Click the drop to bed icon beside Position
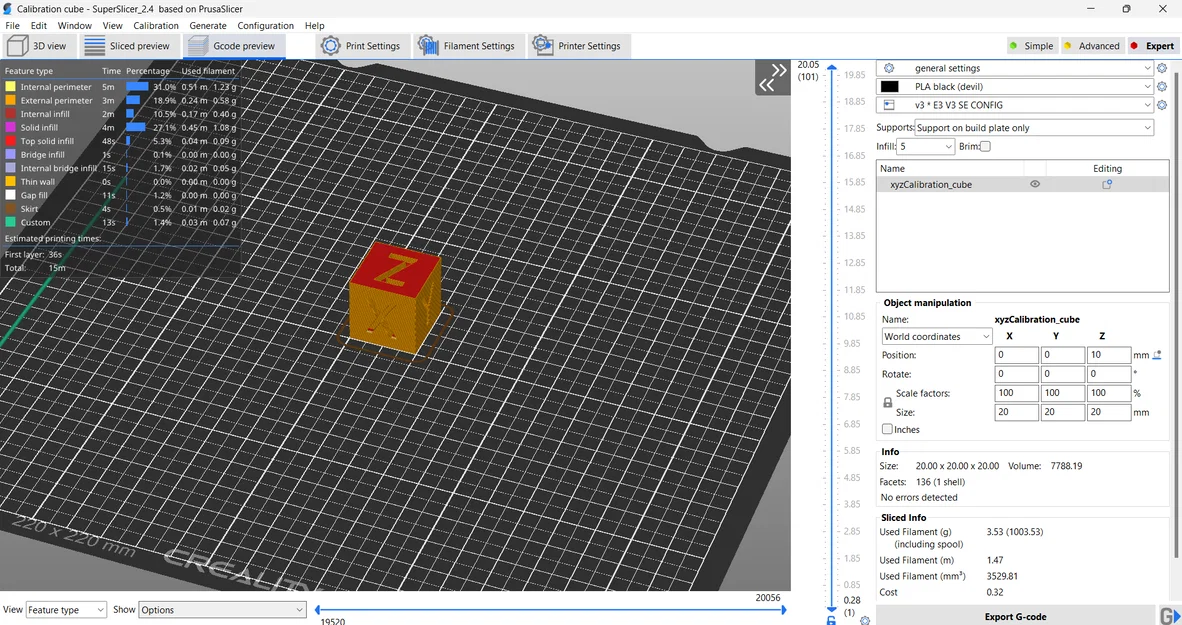The image size is (1182, 625). click(1157, 354)
